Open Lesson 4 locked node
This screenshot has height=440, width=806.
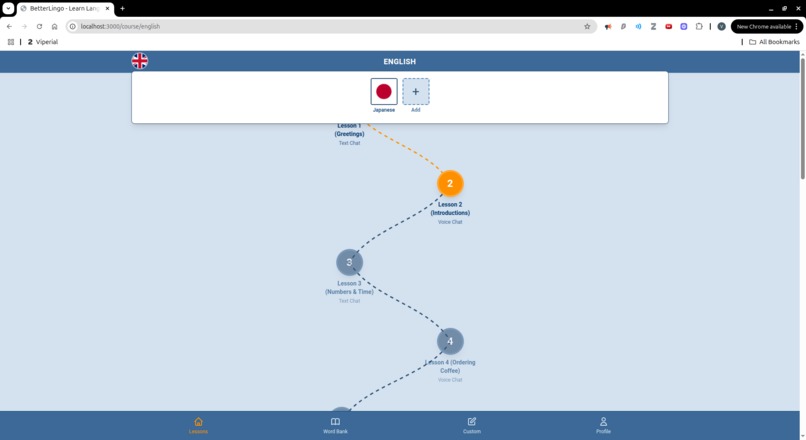click(x=450, y=341)
